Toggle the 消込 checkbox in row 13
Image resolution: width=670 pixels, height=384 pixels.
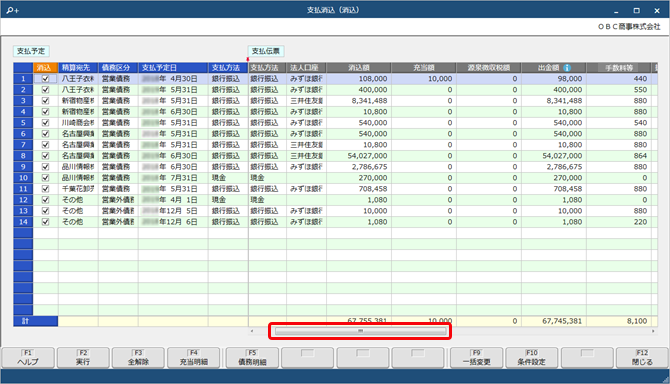coord(45,211)
